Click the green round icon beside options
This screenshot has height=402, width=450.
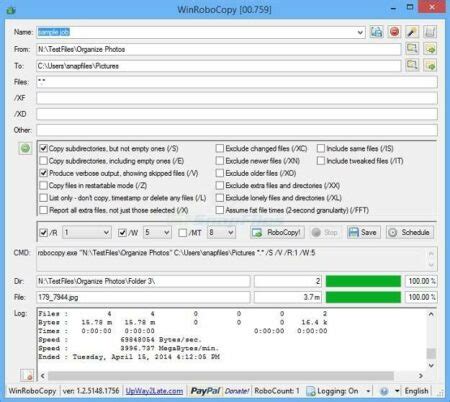25,148
